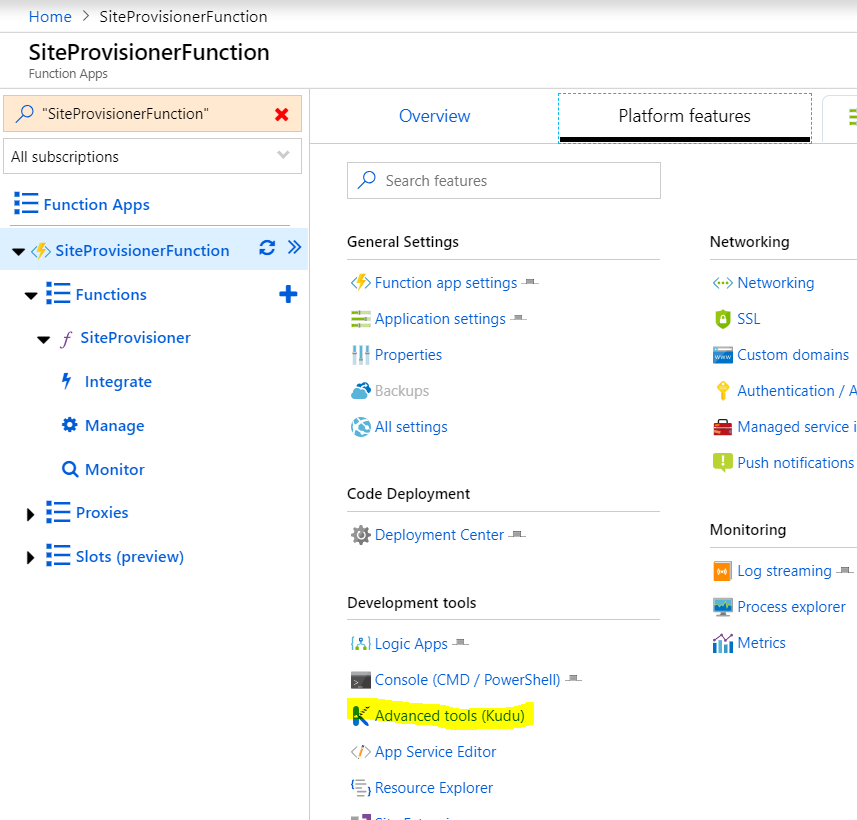Click the Backups cloud icon

coord(361,391)
